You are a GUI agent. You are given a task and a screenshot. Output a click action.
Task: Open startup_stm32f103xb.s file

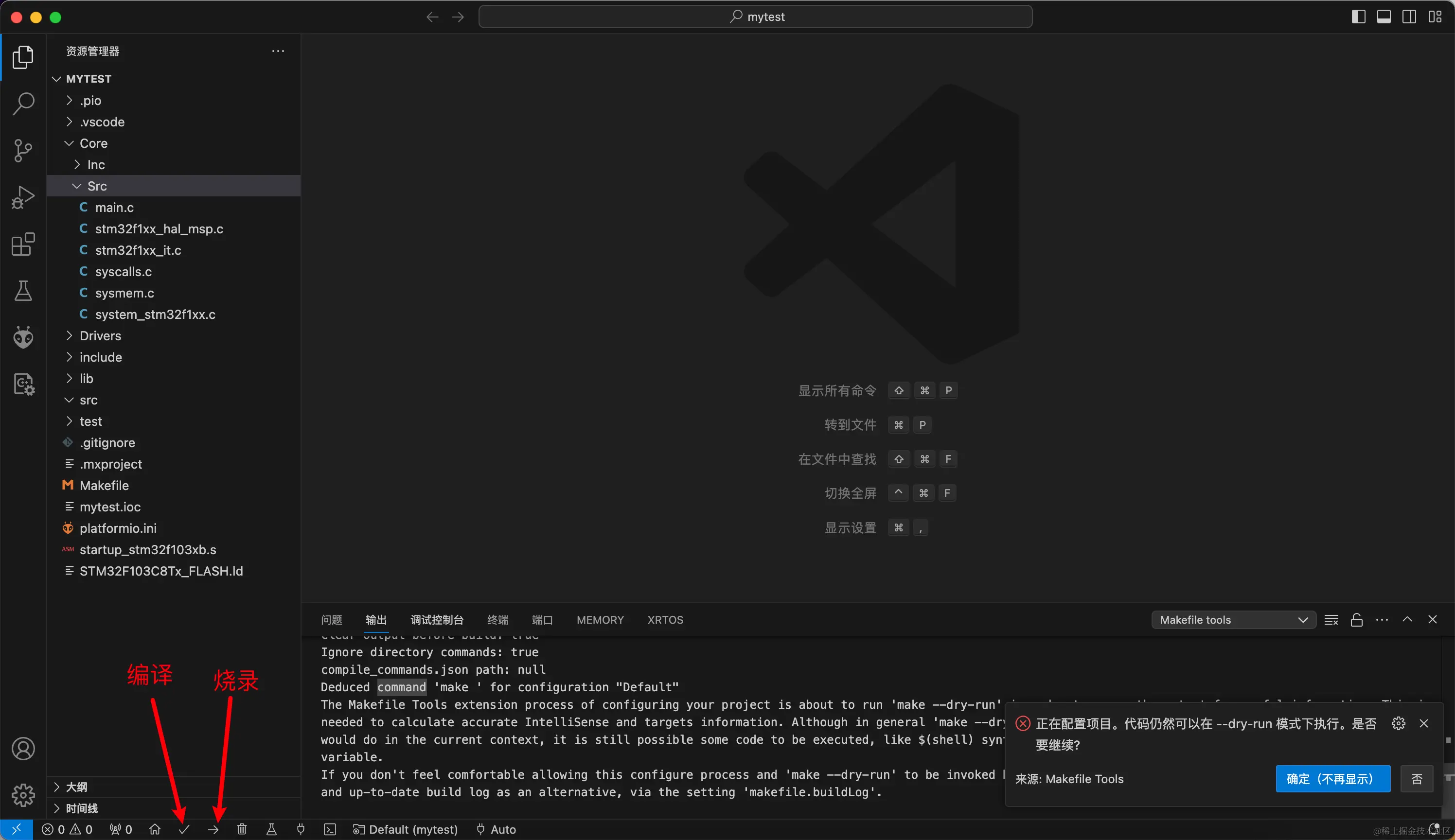tap(173, 549)
